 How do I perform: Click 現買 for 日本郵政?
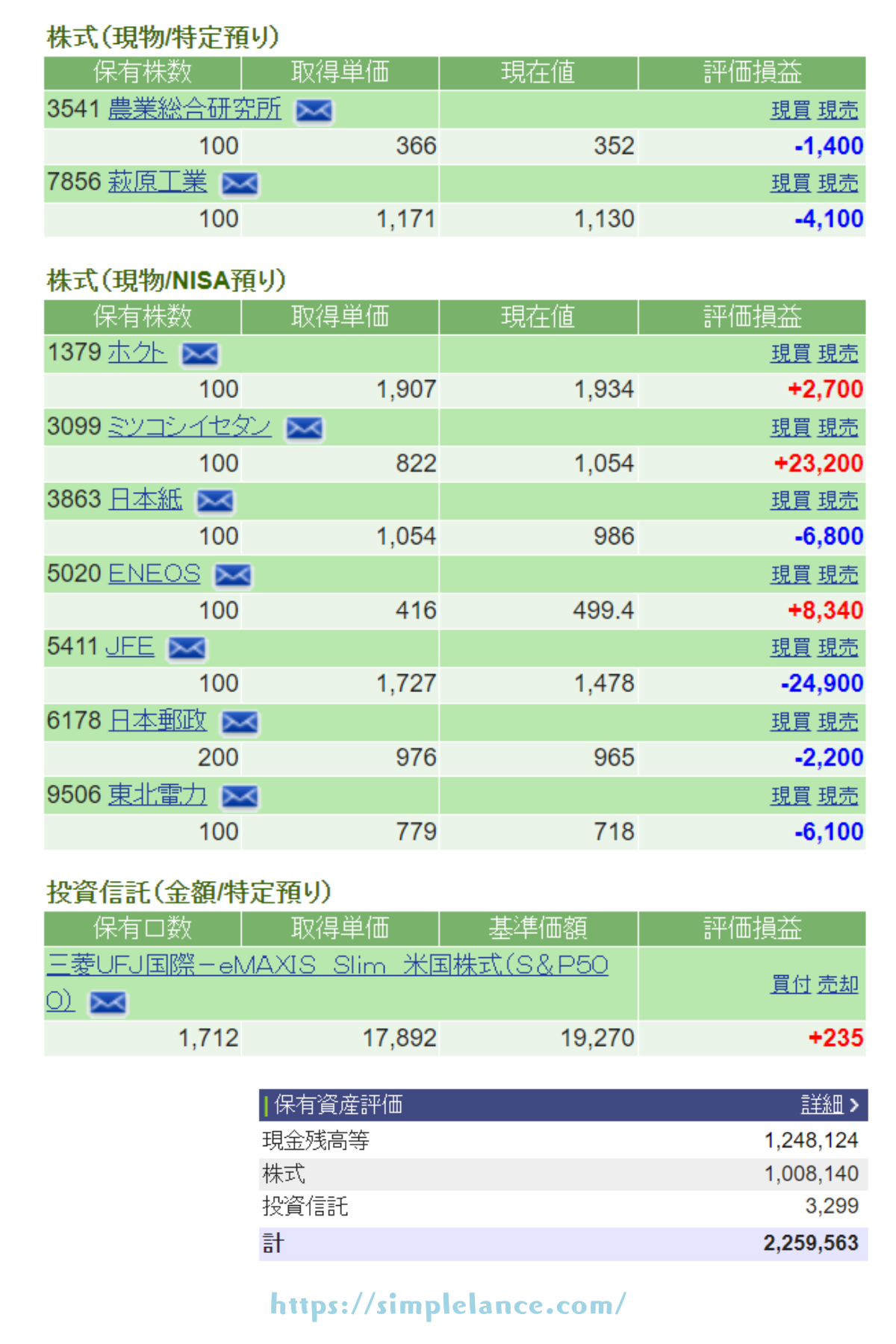pyautogui.click(x=791, y=722)
